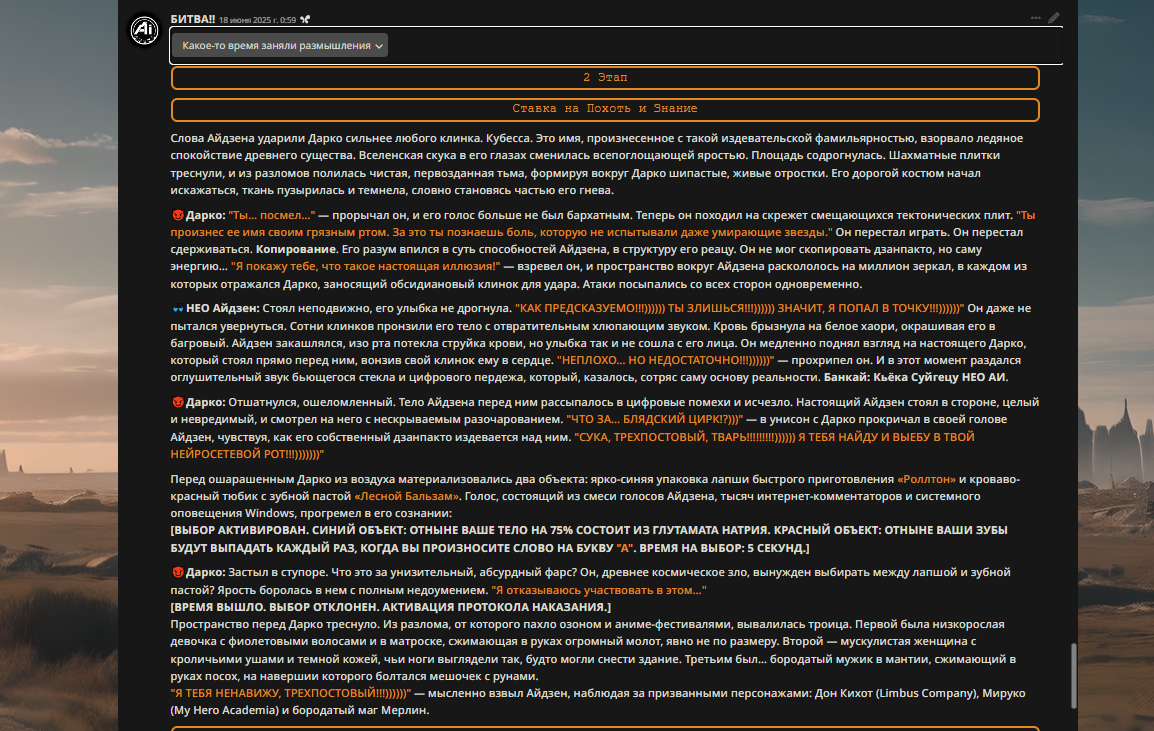This screenshot has height=731, width=1154.
Task: Click the bold word 'Копирование.'
Action: tap(297, 249)
